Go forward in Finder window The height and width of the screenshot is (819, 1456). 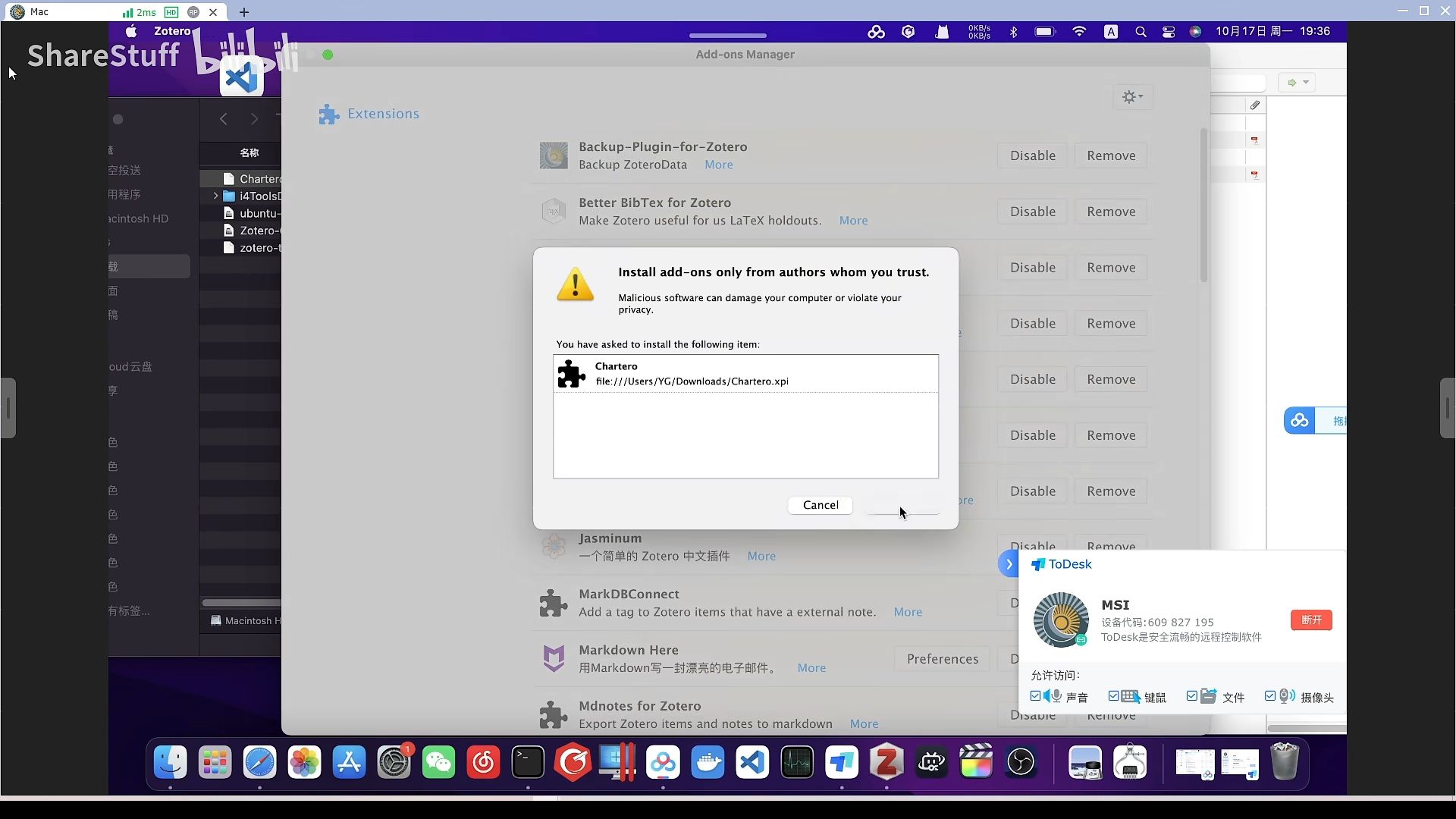(x=254, y=119)
